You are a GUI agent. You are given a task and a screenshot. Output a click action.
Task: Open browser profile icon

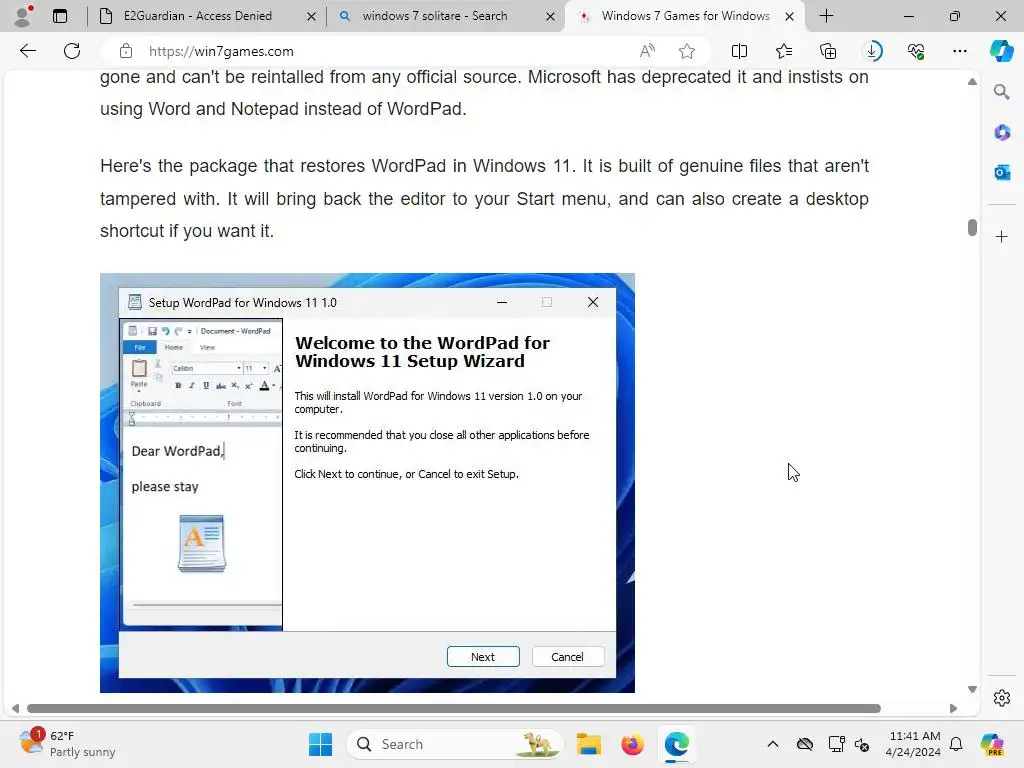click(x=24, y=16)
